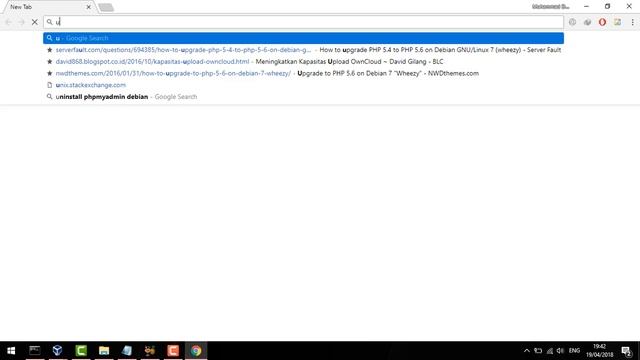640x360 pixels.
Task: Open Command Prompt from the taskbar
Action: coord(34,351)
